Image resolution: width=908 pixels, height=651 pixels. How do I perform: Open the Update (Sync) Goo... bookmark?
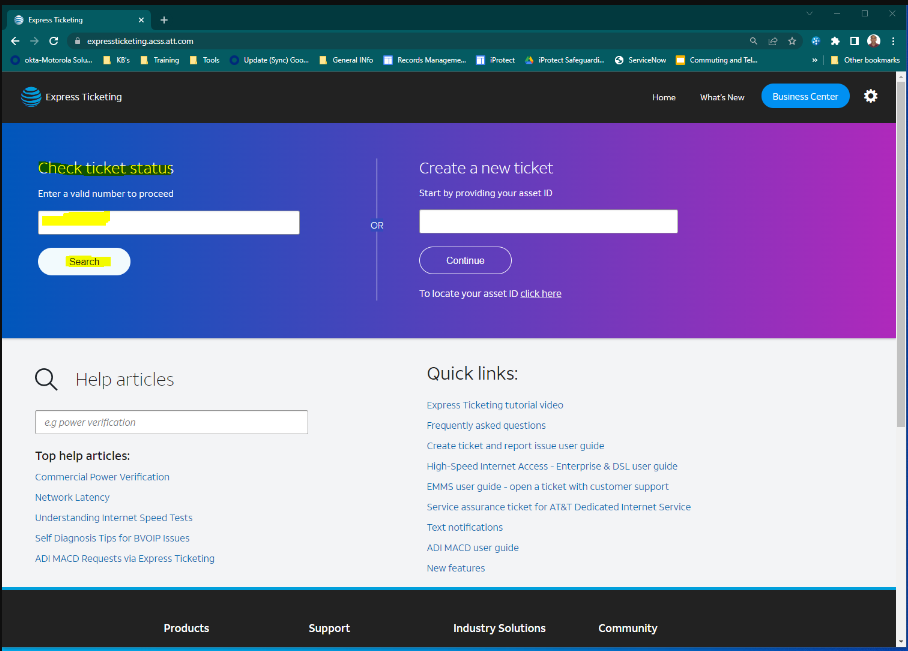269,60
